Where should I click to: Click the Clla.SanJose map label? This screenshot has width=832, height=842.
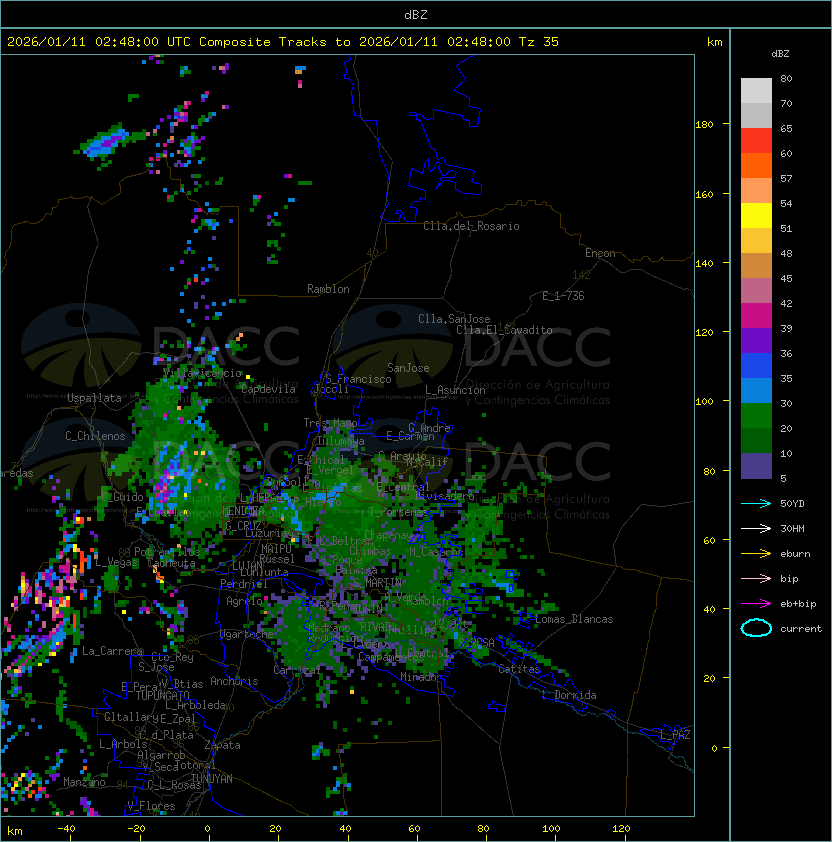[454, 319]
